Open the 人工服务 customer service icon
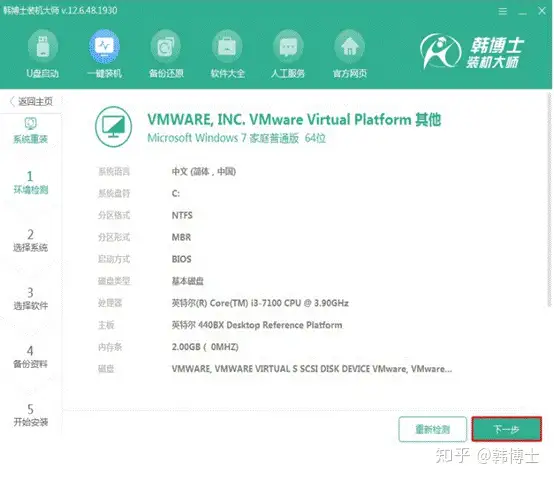The width and height of the screenshot is (554, 479). pyautogui.click(x=288, y=47)
